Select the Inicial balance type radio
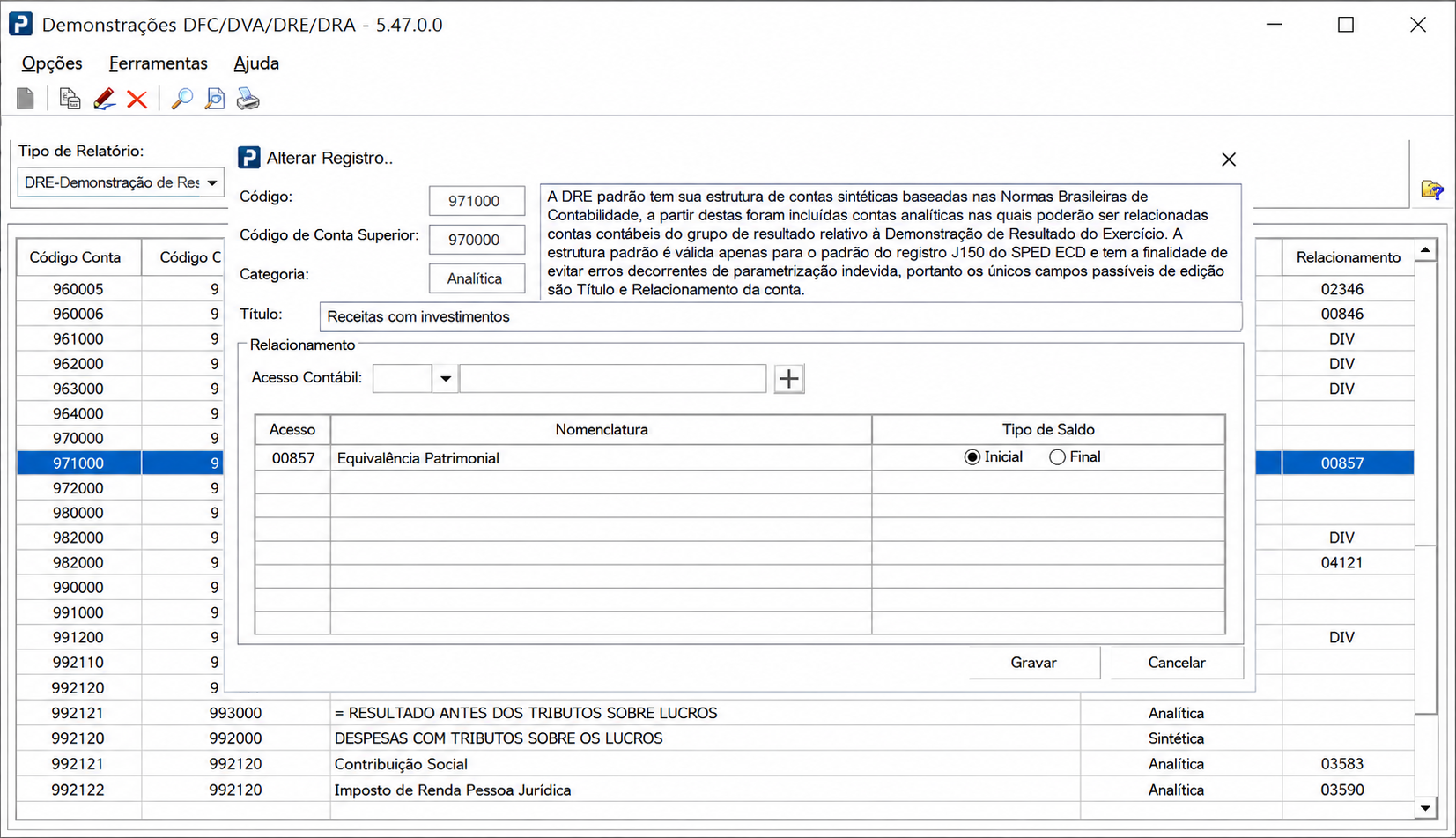 [x=972, y=457]
